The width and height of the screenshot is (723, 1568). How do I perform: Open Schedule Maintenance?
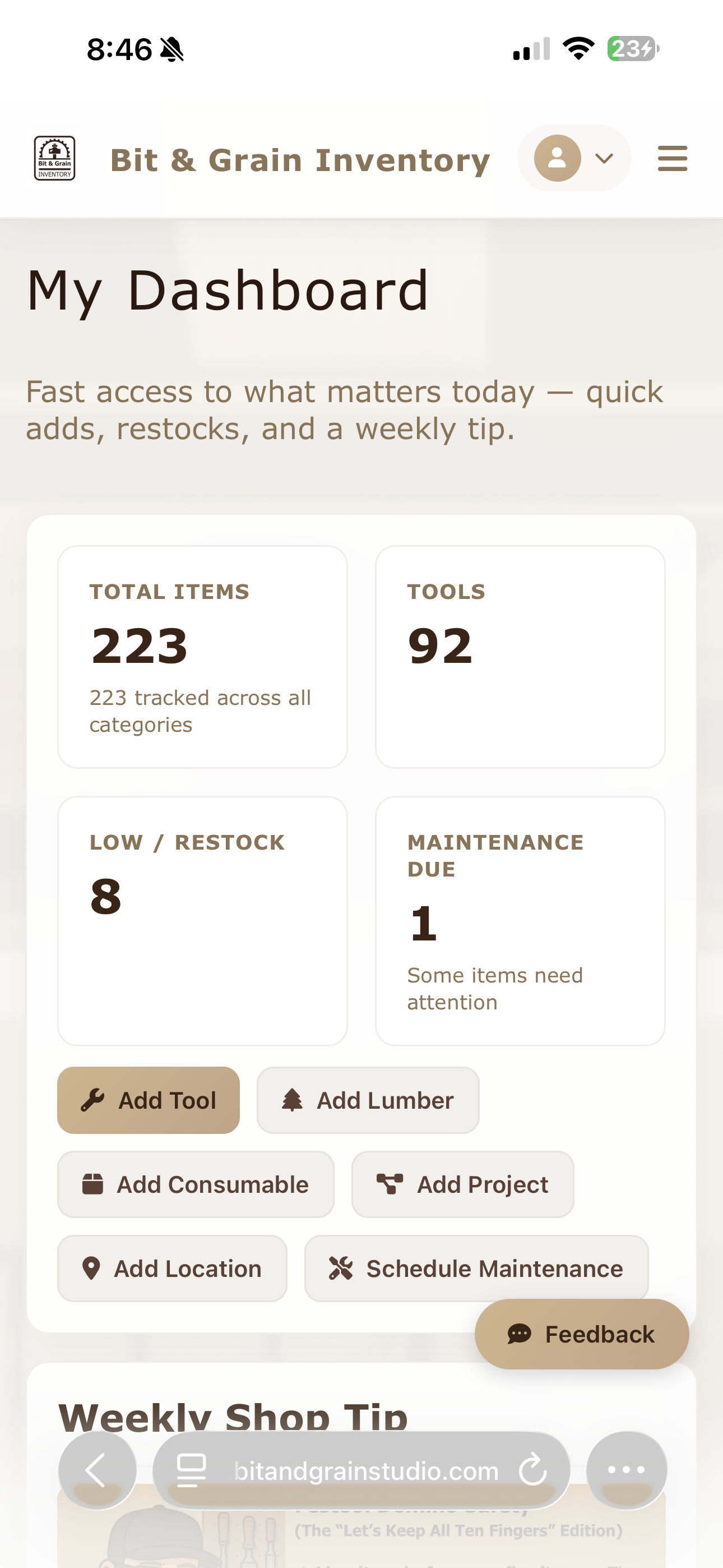(476, 1268)
